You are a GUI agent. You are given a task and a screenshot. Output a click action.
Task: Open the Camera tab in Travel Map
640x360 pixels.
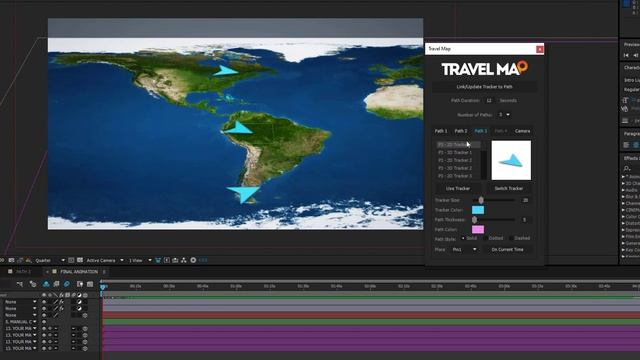[x=522, y=131]
